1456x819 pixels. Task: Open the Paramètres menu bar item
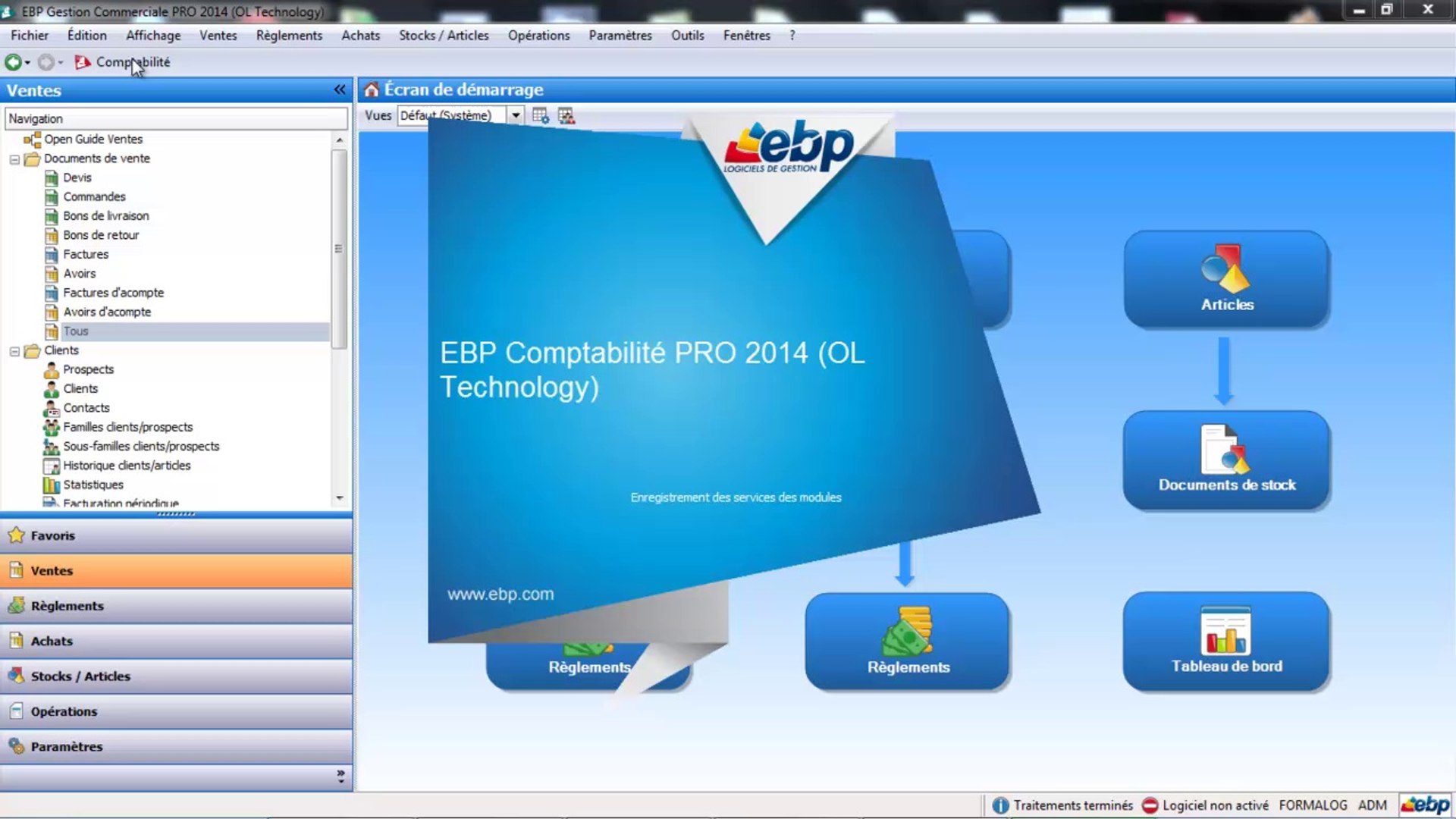pos(620,36)
